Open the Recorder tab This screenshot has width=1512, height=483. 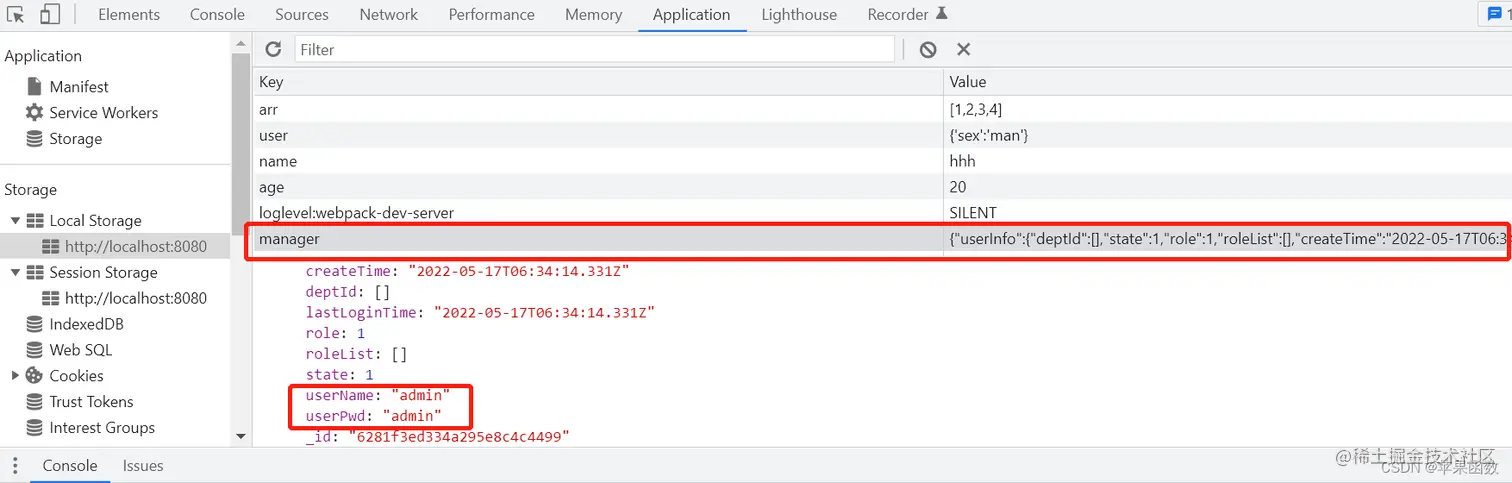907,14
